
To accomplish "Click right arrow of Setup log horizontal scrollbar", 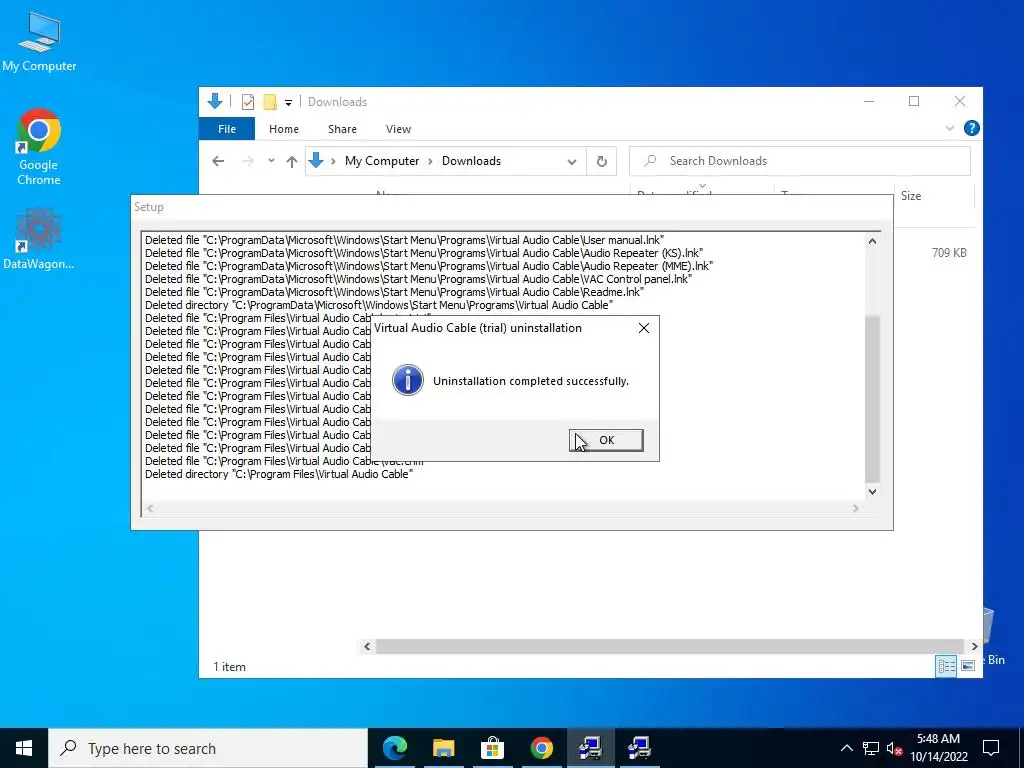I will (856, 508).
